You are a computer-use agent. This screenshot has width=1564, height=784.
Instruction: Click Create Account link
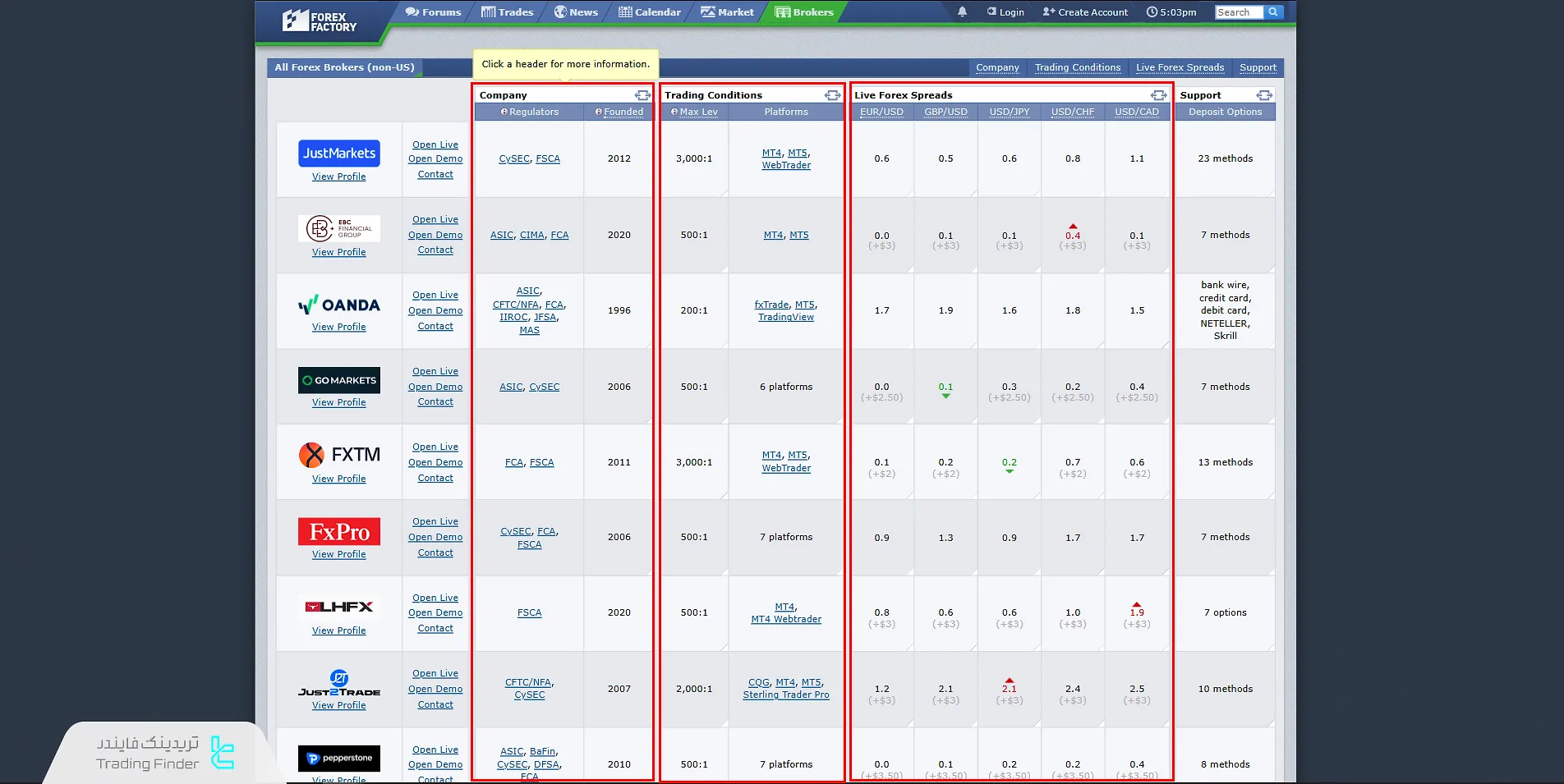click(x=1085, y=12)
